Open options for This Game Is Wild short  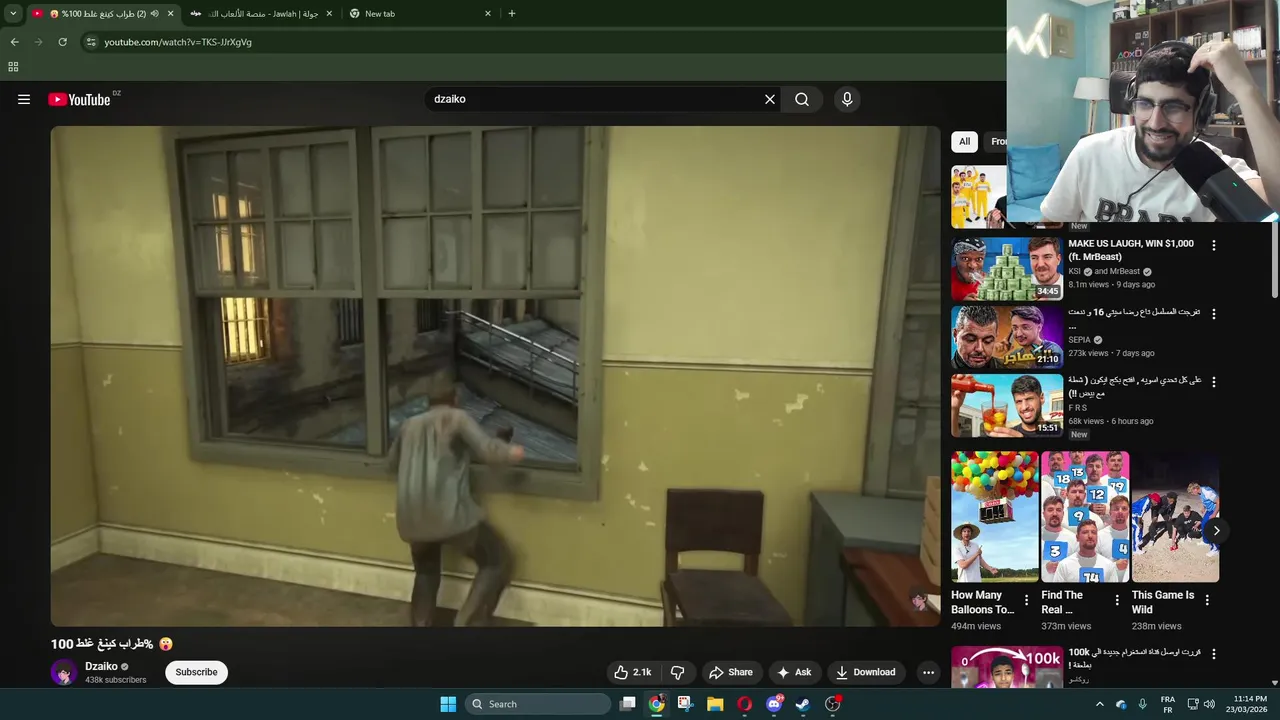point(1207,600)
